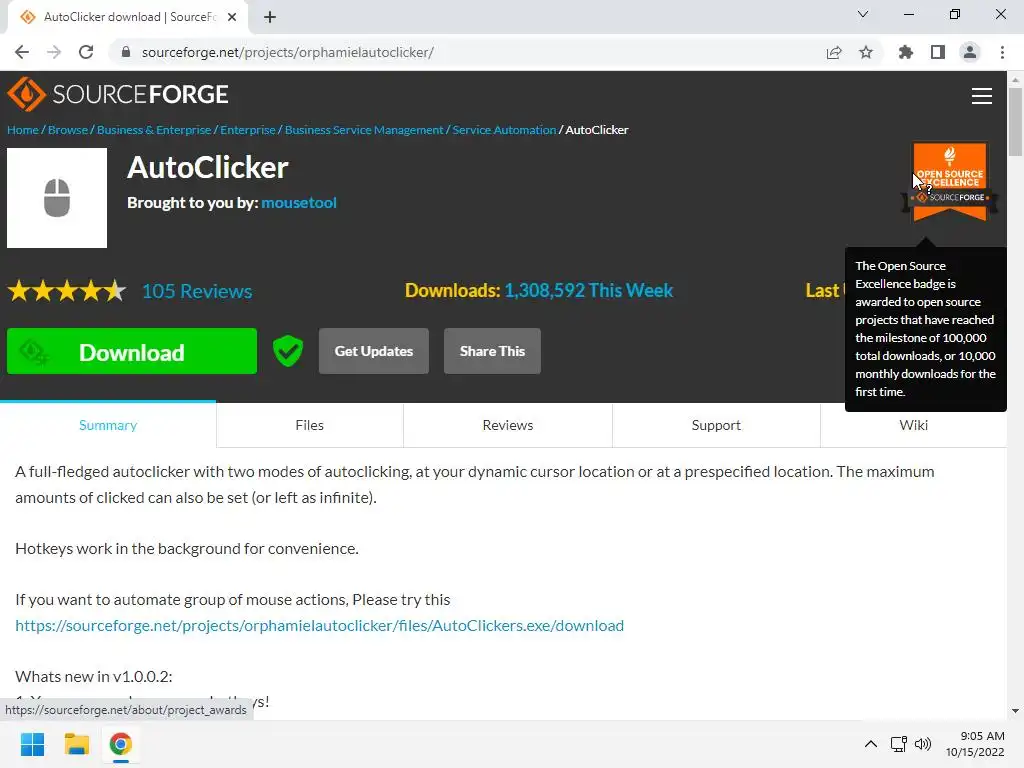Open the 105 Reviews link

tap(197, 291)
